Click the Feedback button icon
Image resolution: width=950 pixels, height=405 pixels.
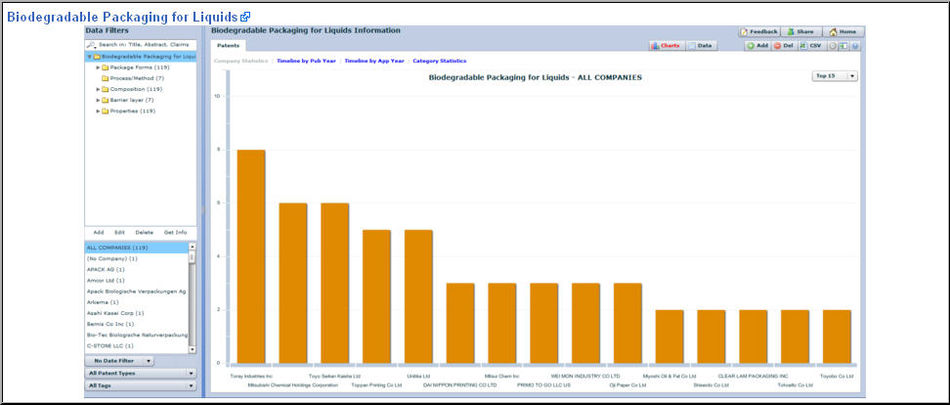746,32
